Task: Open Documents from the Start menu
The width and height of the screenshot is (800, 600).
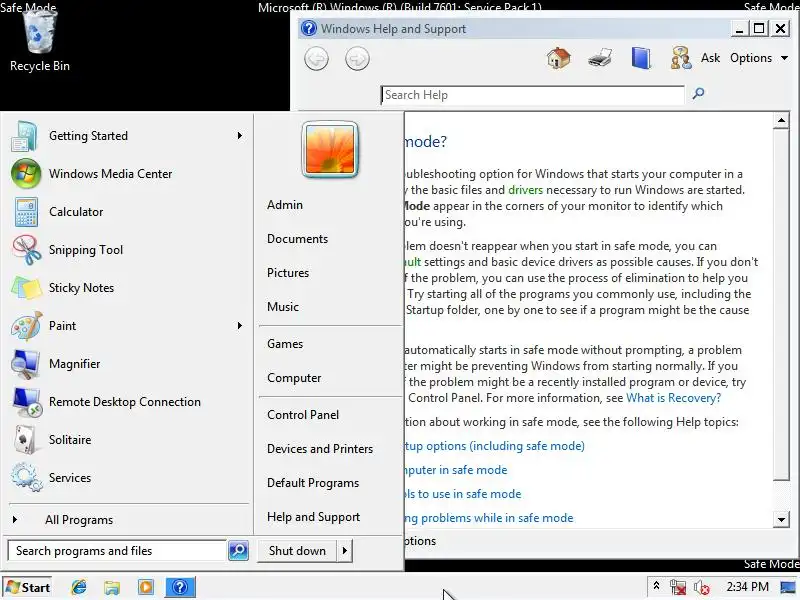Action: click(x=297, y=239)
